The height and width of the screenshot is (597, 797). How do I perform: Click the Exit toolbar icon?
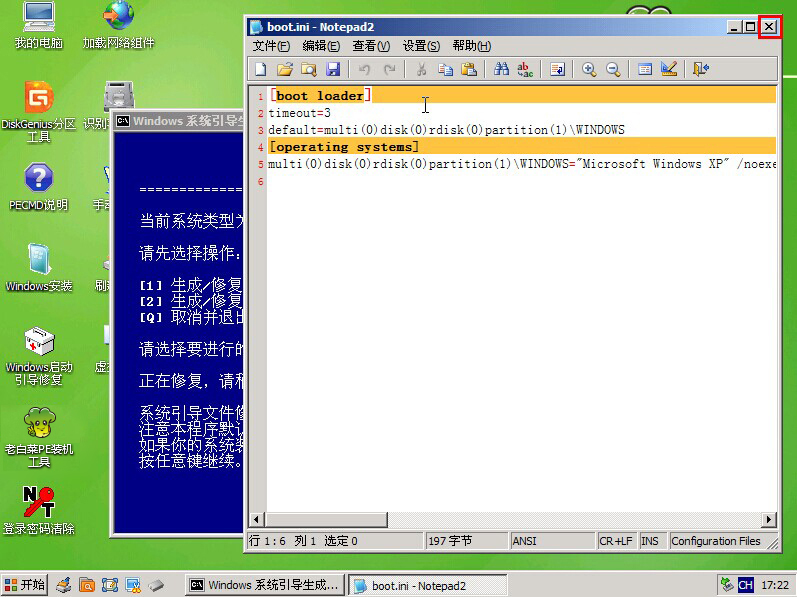700,69
